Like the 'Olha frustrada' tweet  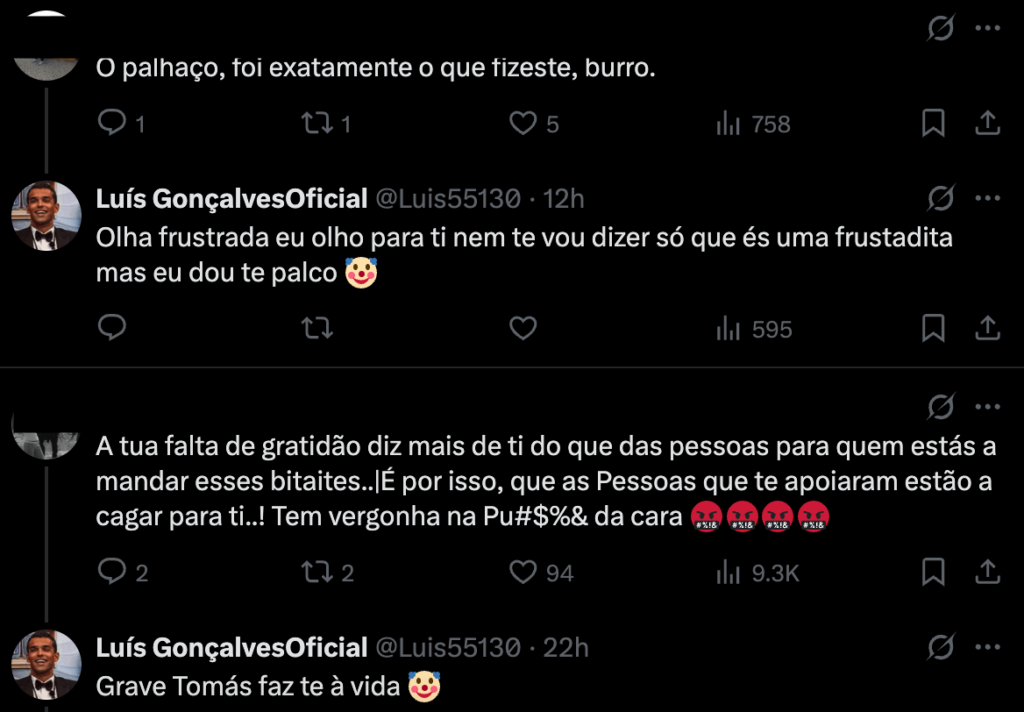coord(523,328)
